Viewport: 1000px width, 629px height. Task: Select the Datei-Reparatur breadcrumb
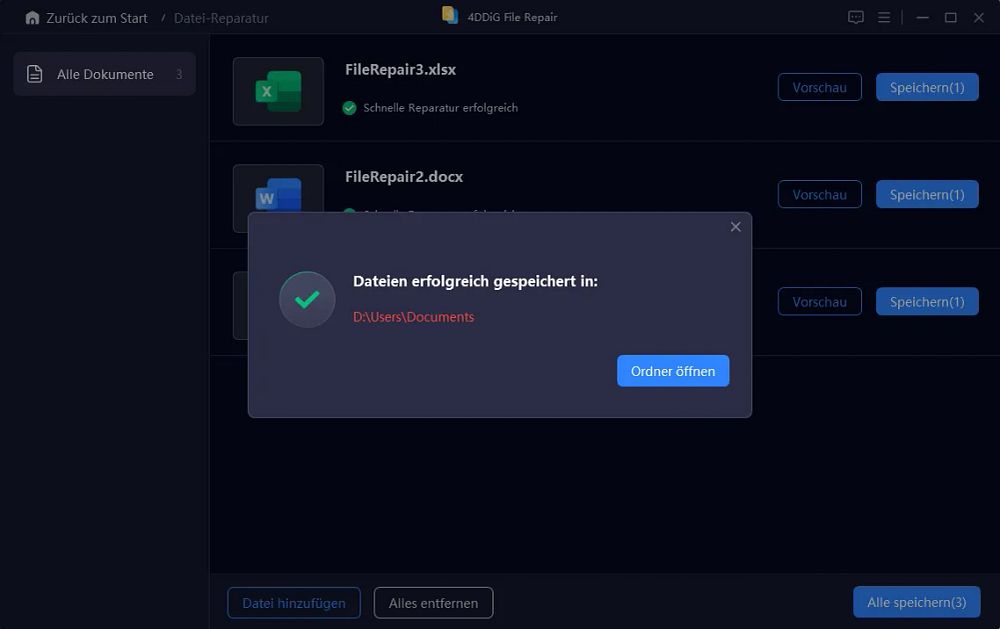coord(221,18)
